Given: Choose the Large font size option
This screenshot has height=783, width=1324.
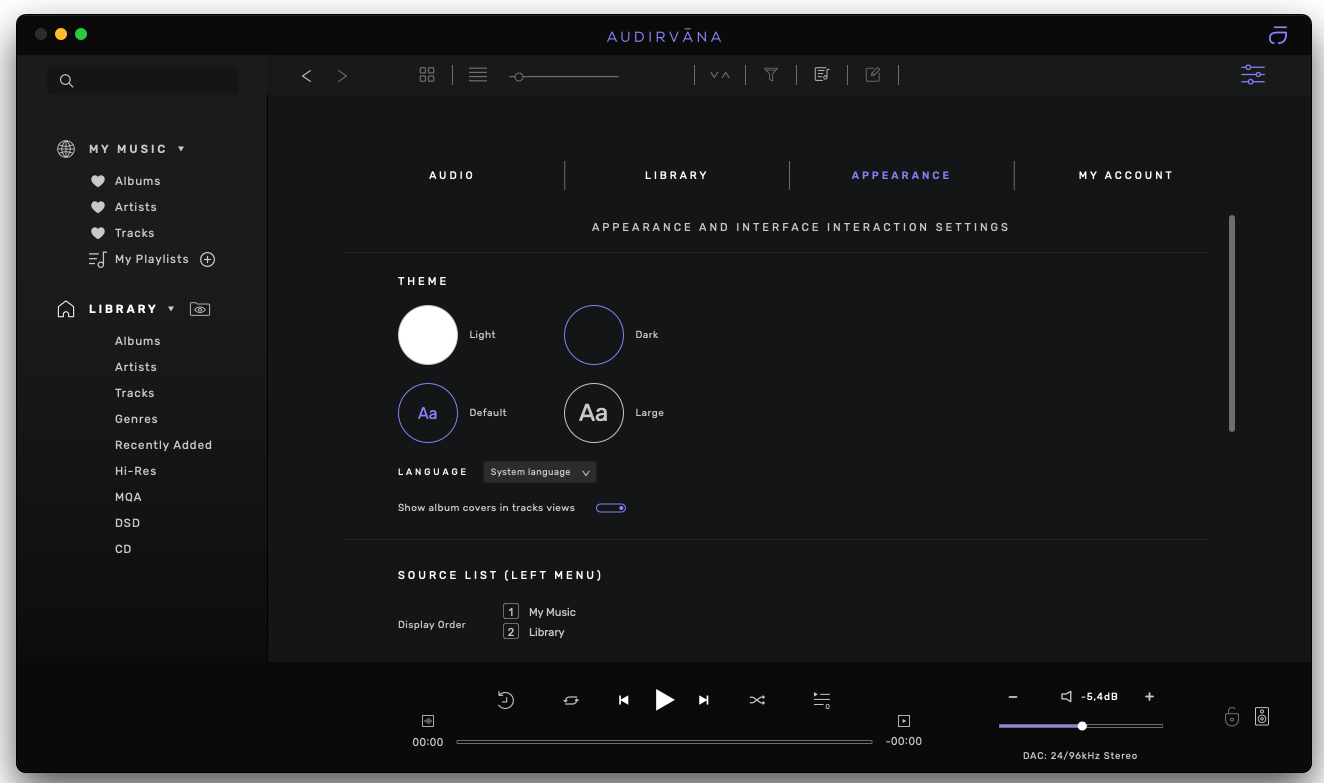Looking at the screenshot, I should pyautogui.click(x=594, y=413).
